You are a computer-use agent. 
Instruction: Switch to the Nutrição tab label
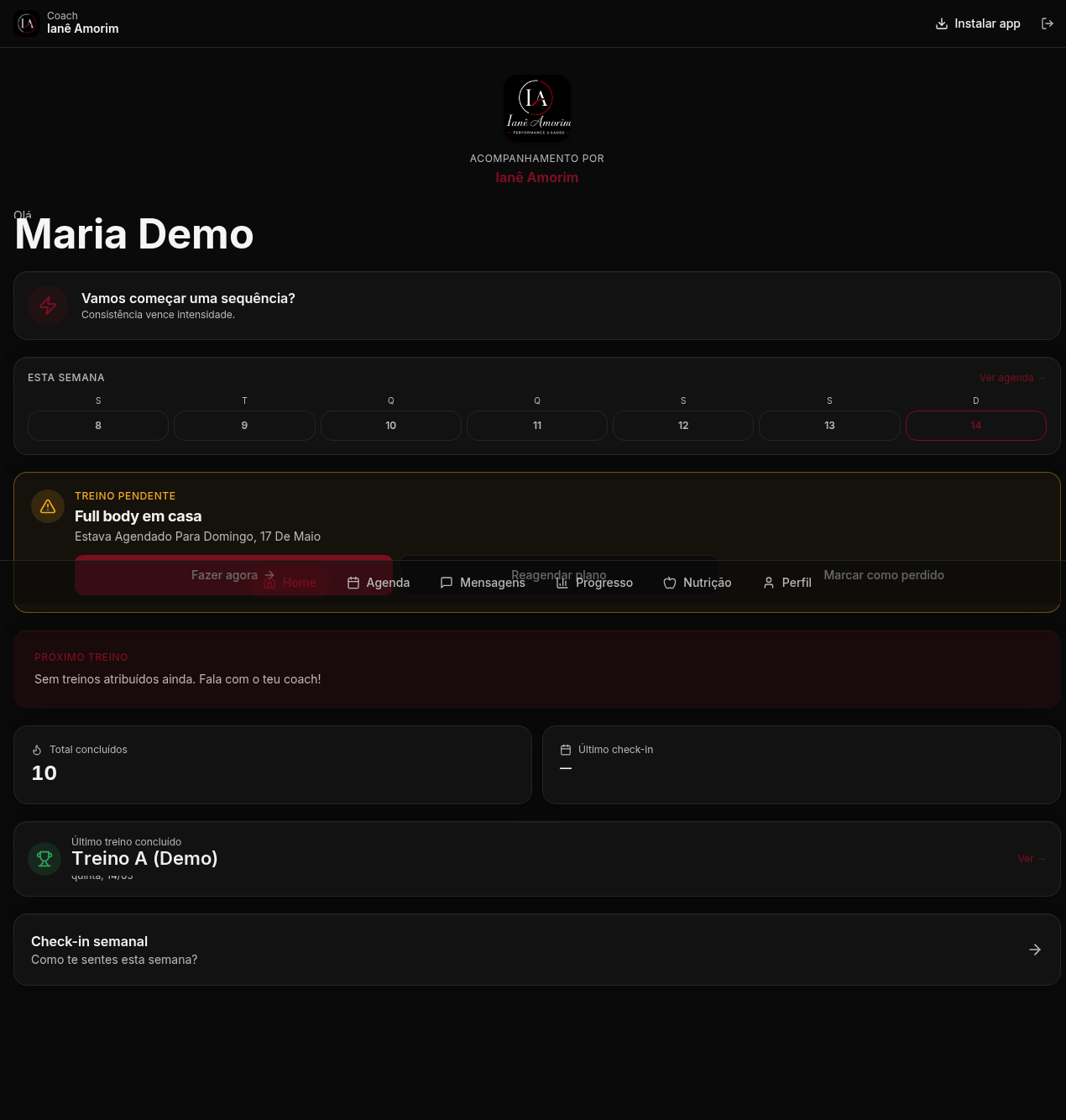click(708, 583)
